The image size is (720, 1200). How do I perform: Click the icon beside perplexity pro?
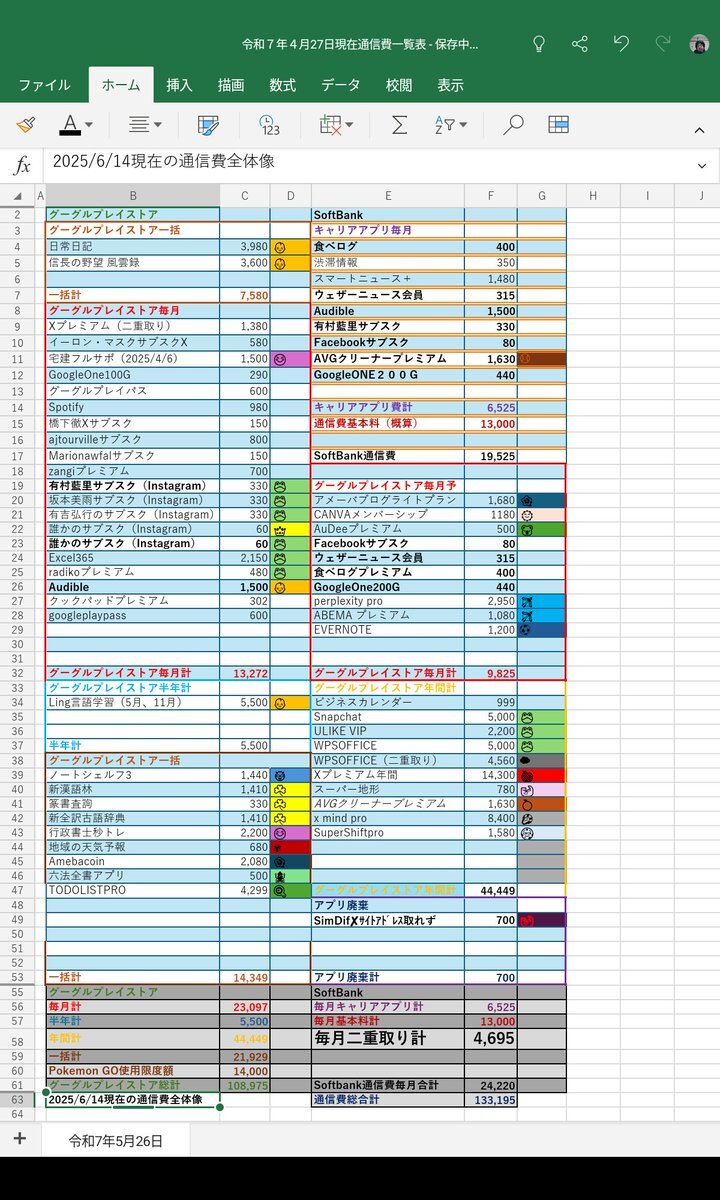click(x=526, y=602)
